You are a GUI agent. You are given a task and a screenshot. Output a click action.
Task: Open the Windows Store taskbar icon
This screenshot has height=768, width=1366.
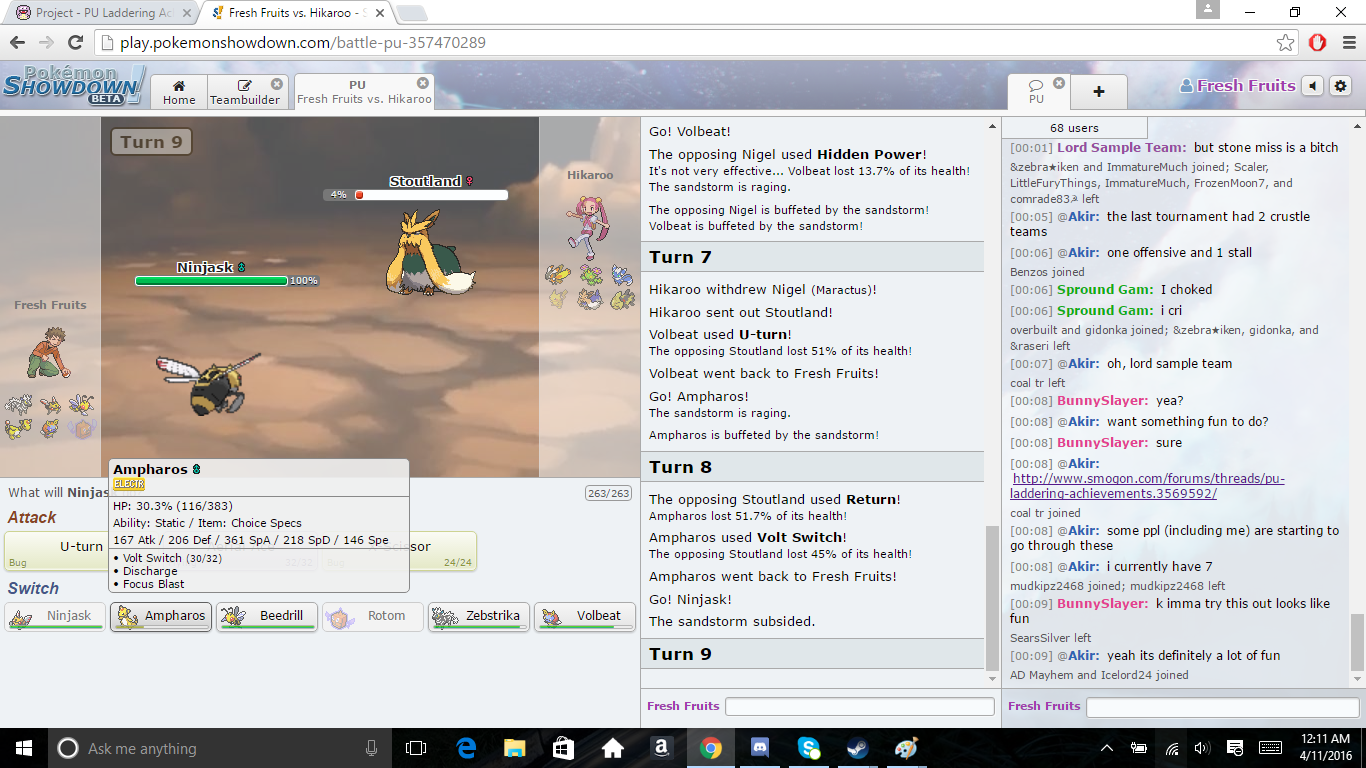563,748
